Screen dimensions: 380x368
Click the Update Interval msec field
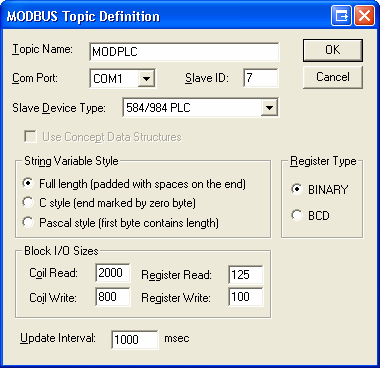[135, 339]
